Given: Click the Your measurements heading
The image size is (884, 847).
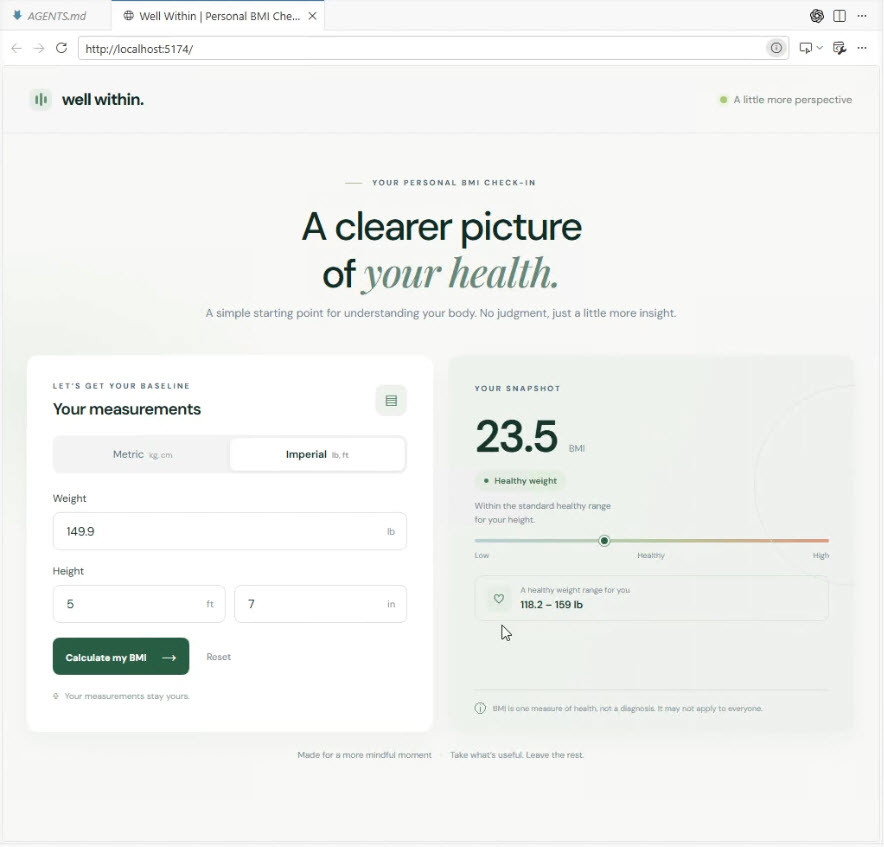Looking at the screenshot, I should point(127,409).
